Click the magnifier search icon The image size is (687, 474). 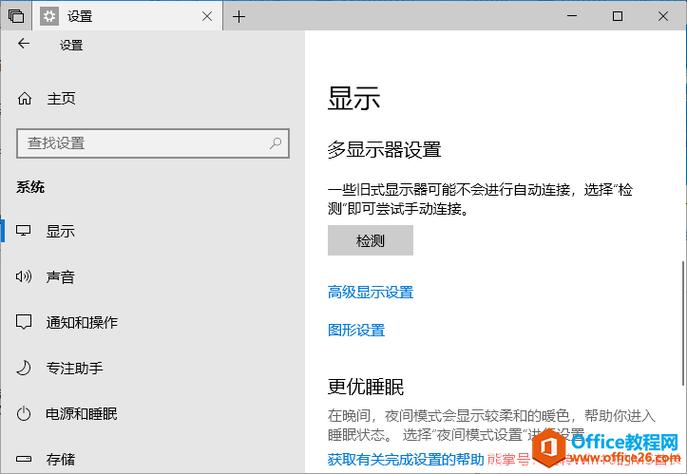[275, 143]
